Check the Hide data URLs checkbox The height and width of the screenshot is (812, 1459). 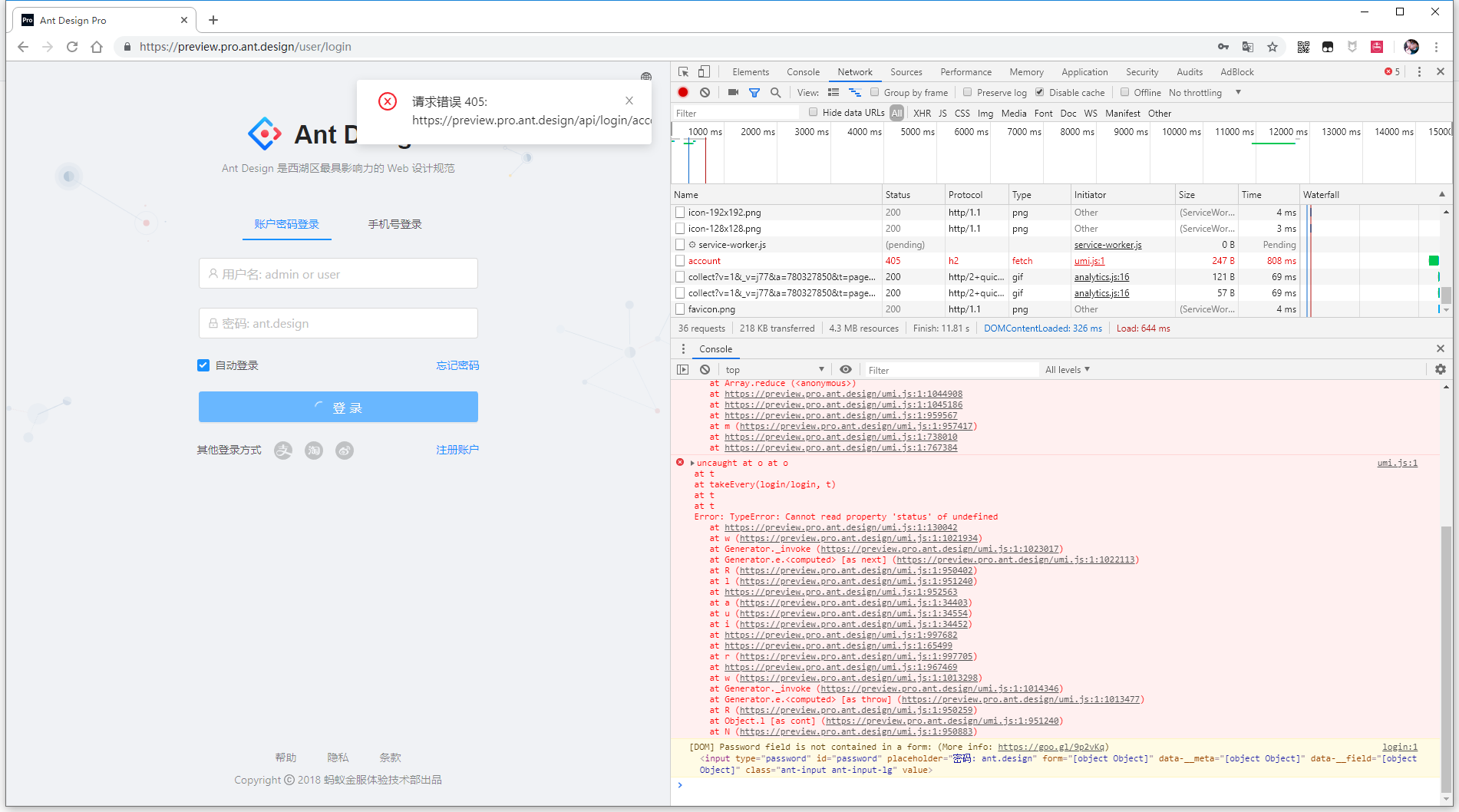[813, 112]
